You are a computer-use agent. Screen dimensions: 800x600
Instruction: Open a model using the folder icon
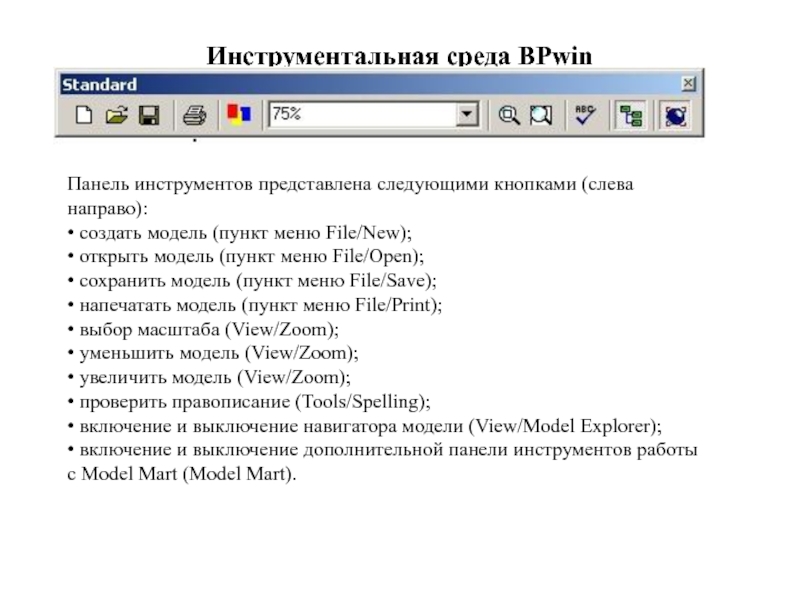click(116, 116)
